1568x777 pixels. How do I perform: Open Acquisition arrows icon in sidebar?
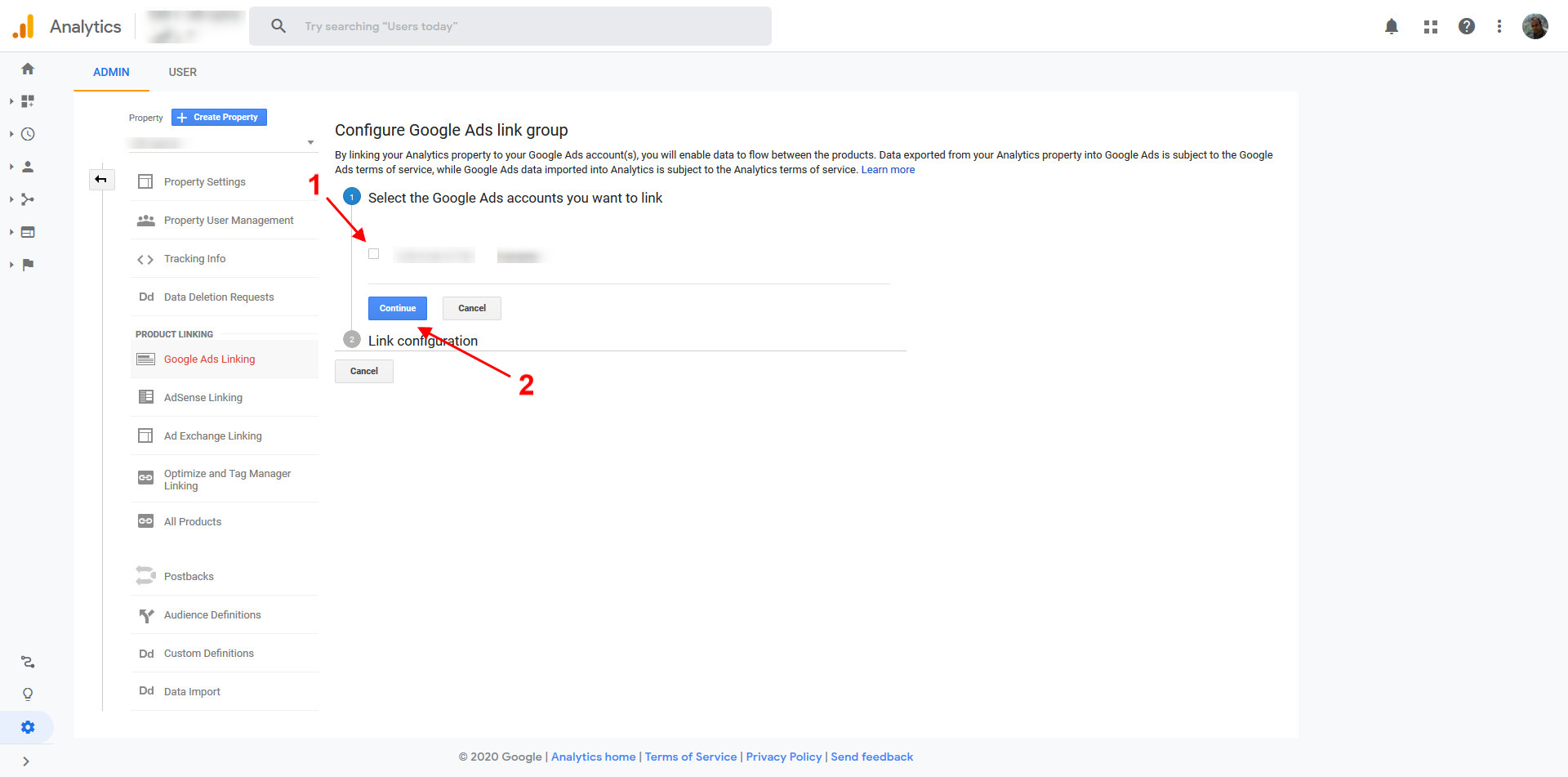28,199
